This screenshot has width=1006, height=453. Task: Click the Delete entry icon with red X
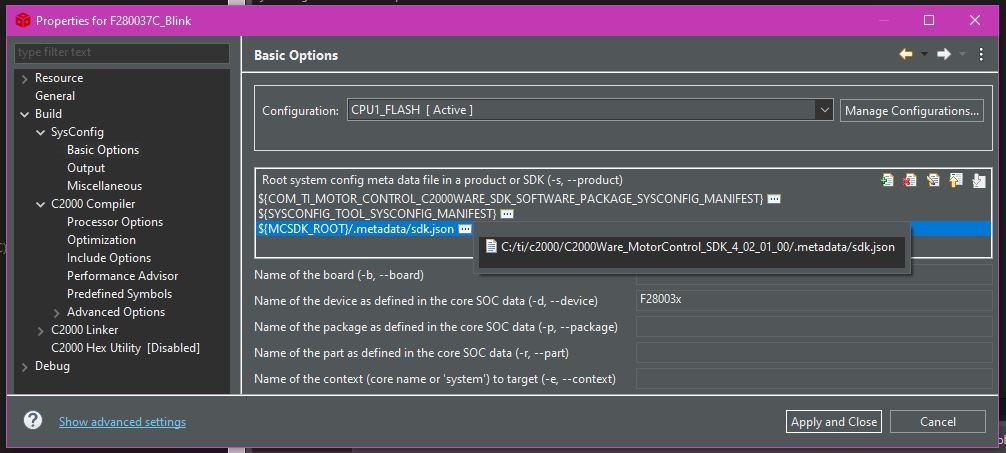pyautogui.click(x=910, y=180)
